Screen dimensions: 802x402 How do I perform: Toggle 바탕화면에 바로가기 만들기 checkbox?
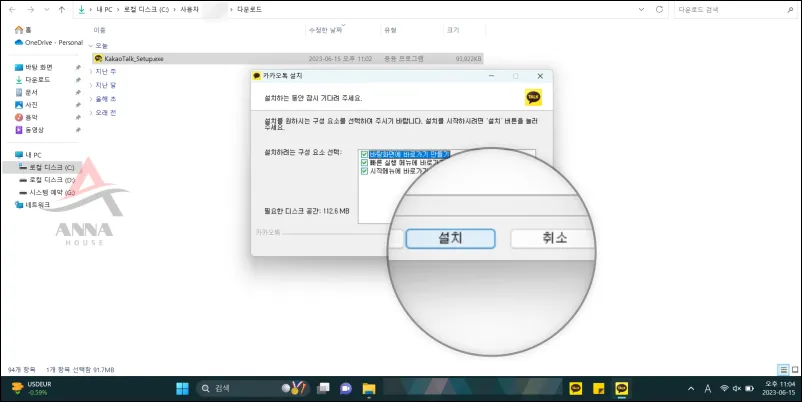[x=364, y=154]
